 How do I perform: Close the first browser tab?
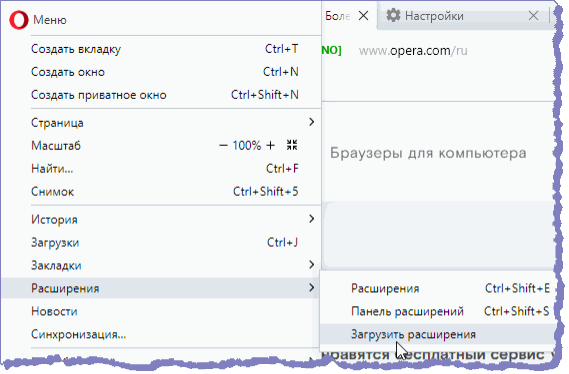tap(363, 16)
